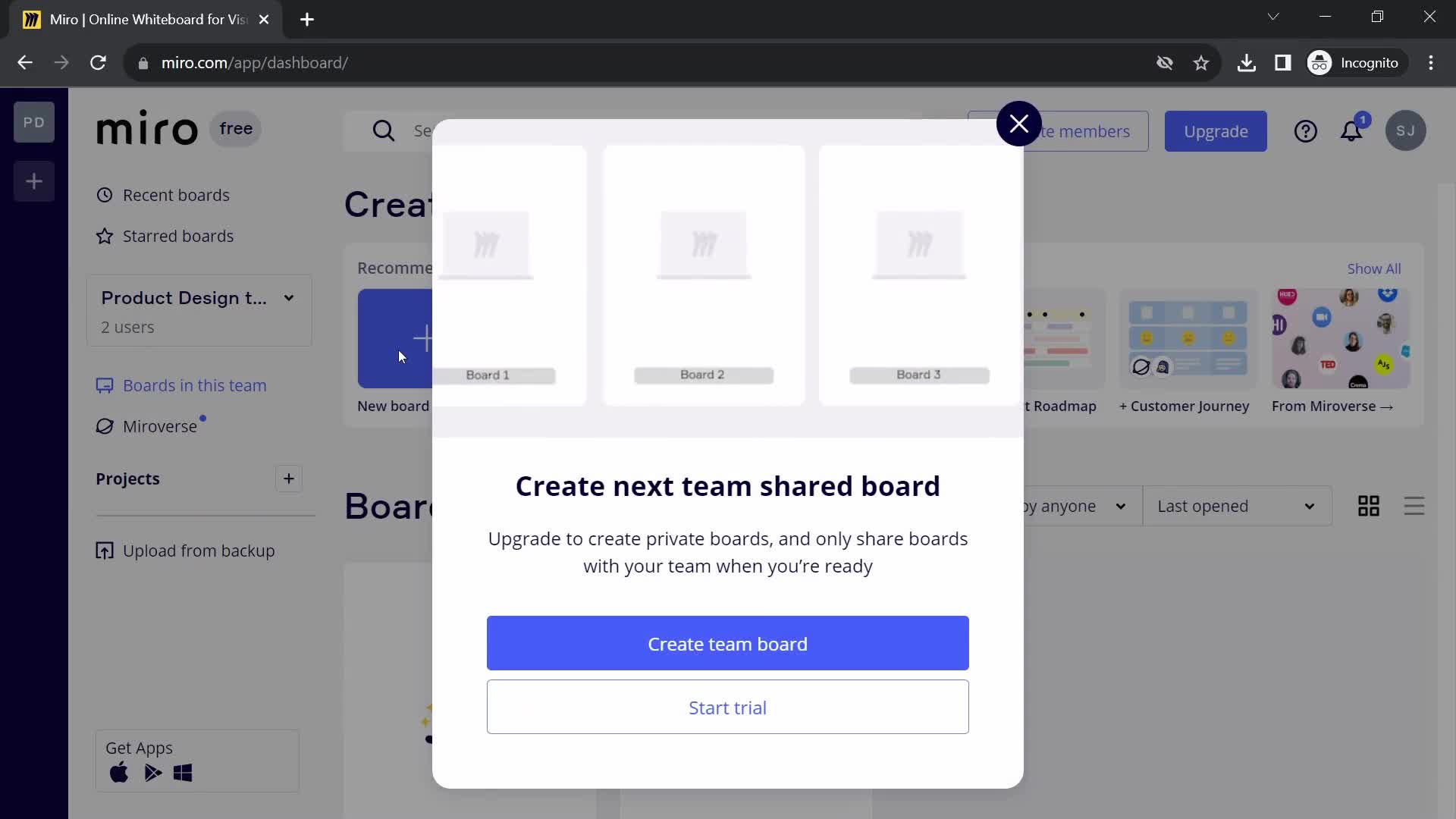Click the Create team board button
This screenshot has height=819, width=1456.
tap(727, 643)
